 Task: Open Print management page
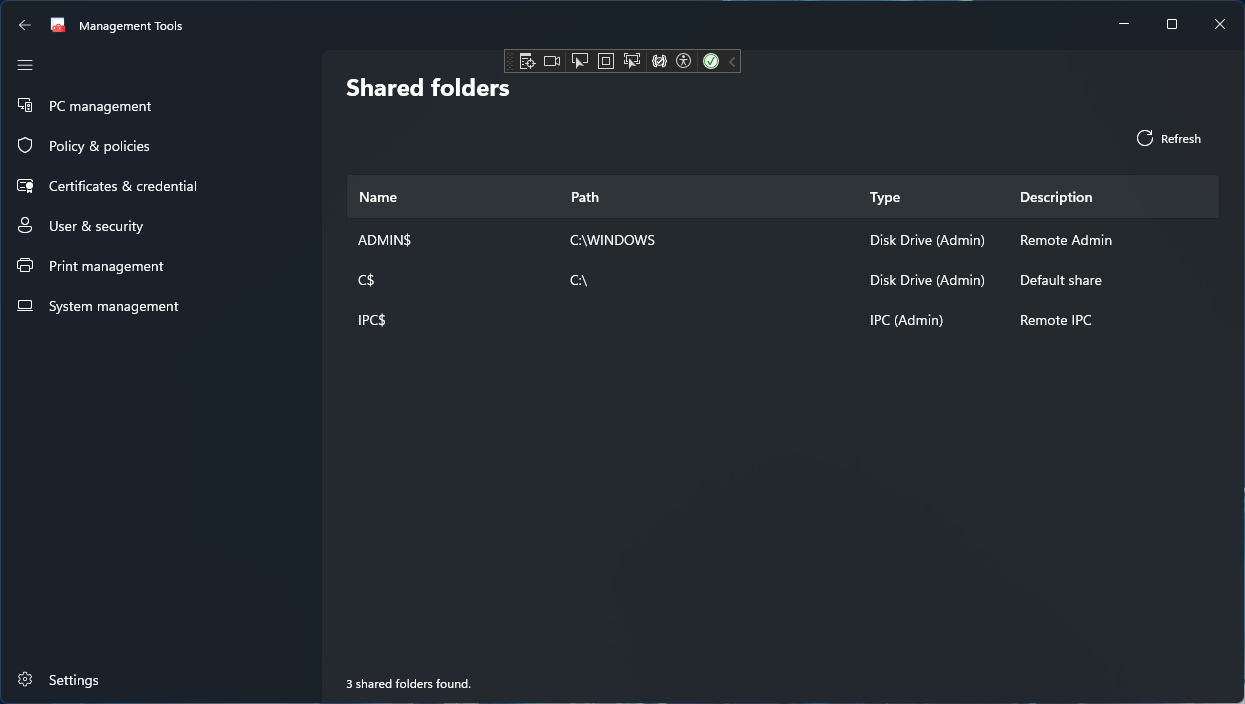coord(106,266)
